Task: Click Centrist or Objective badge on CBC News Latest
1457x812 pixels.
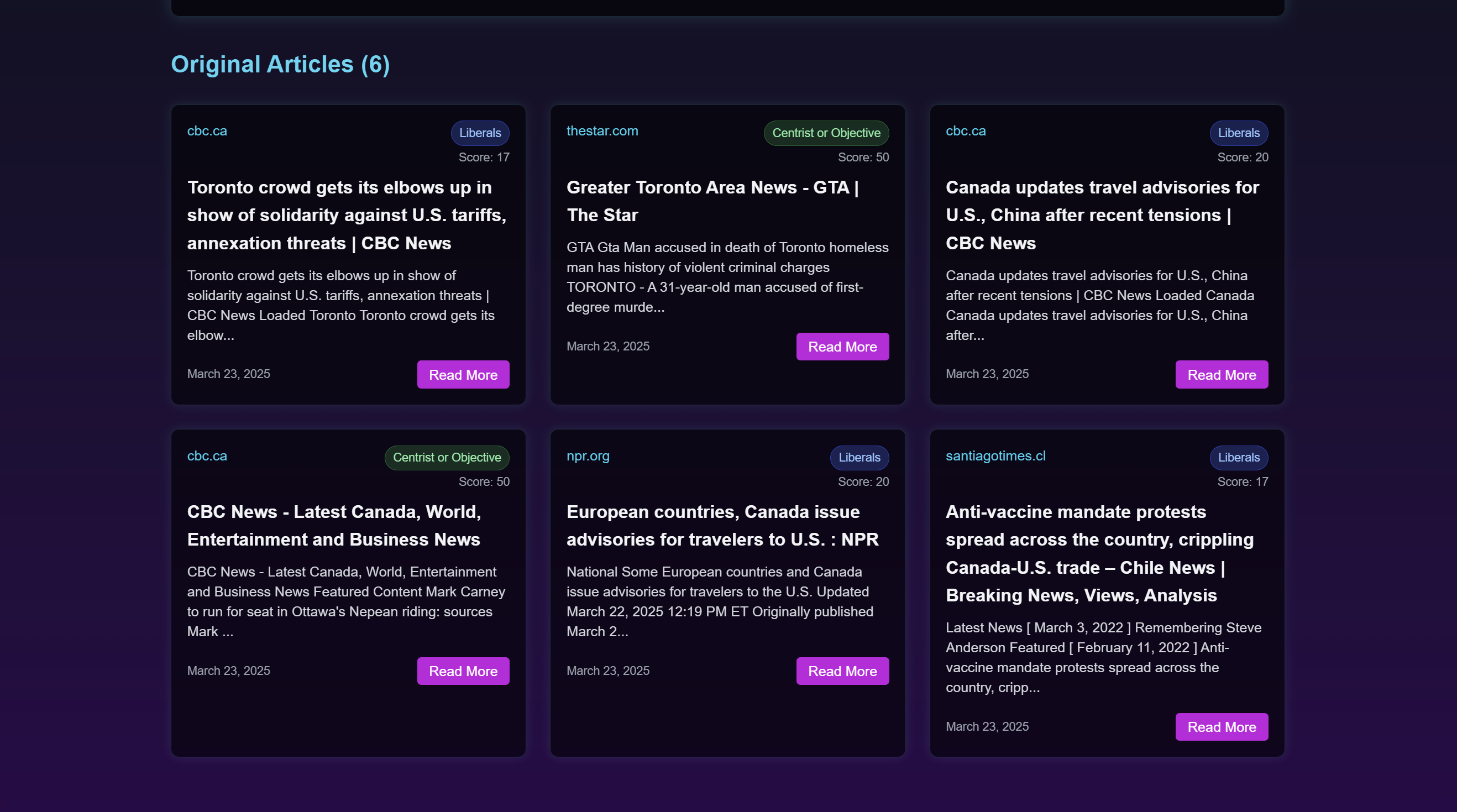Action: (446, 458)
